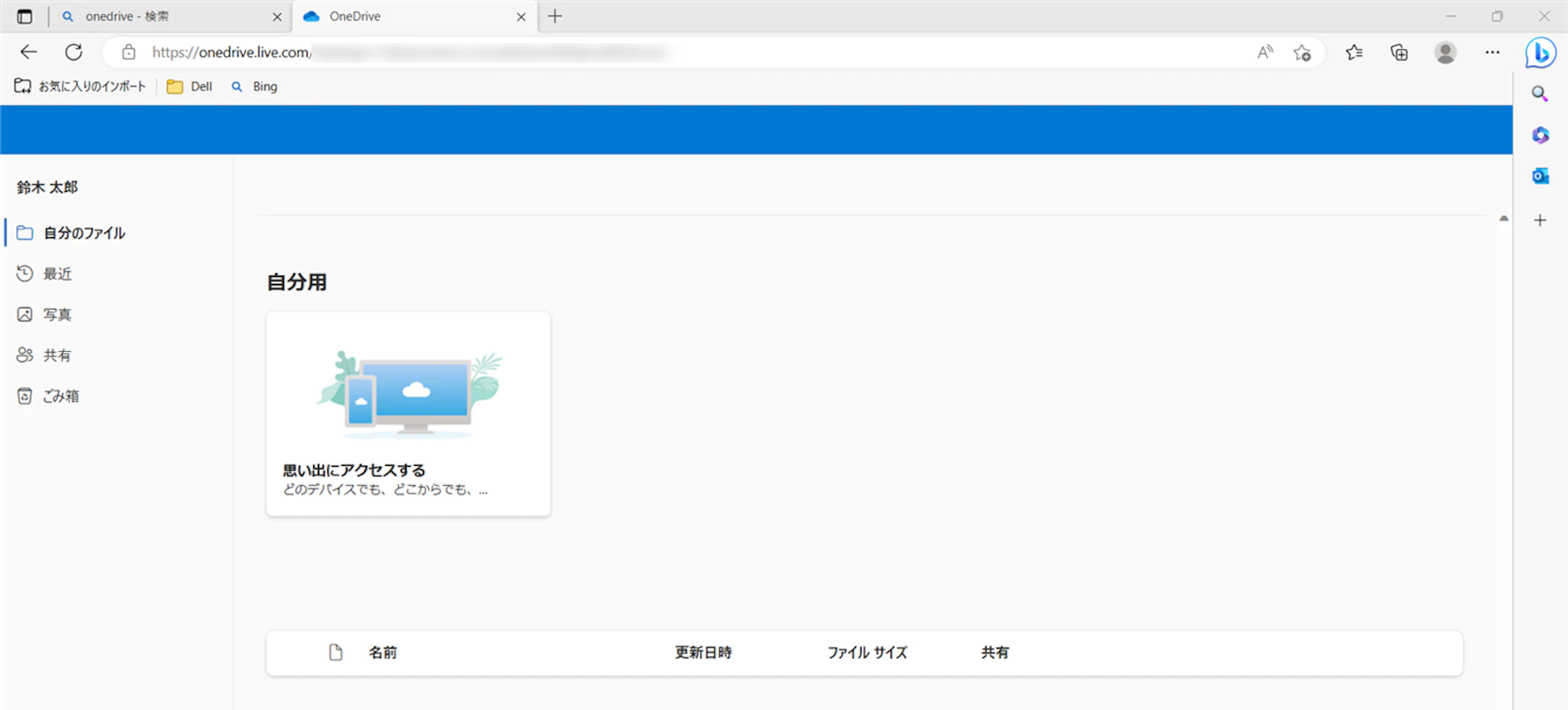
Task: Open Edge settings and more menu
Action: 1491,53
